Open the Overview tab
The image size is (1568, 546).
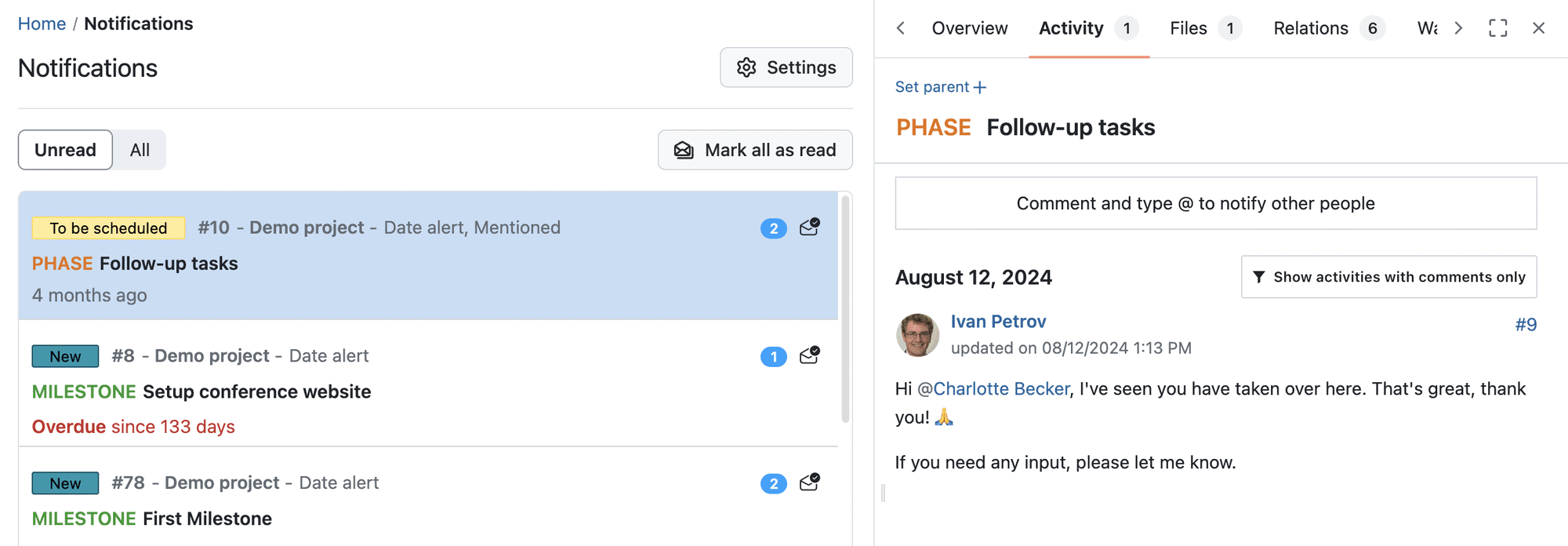pos(969,28)
